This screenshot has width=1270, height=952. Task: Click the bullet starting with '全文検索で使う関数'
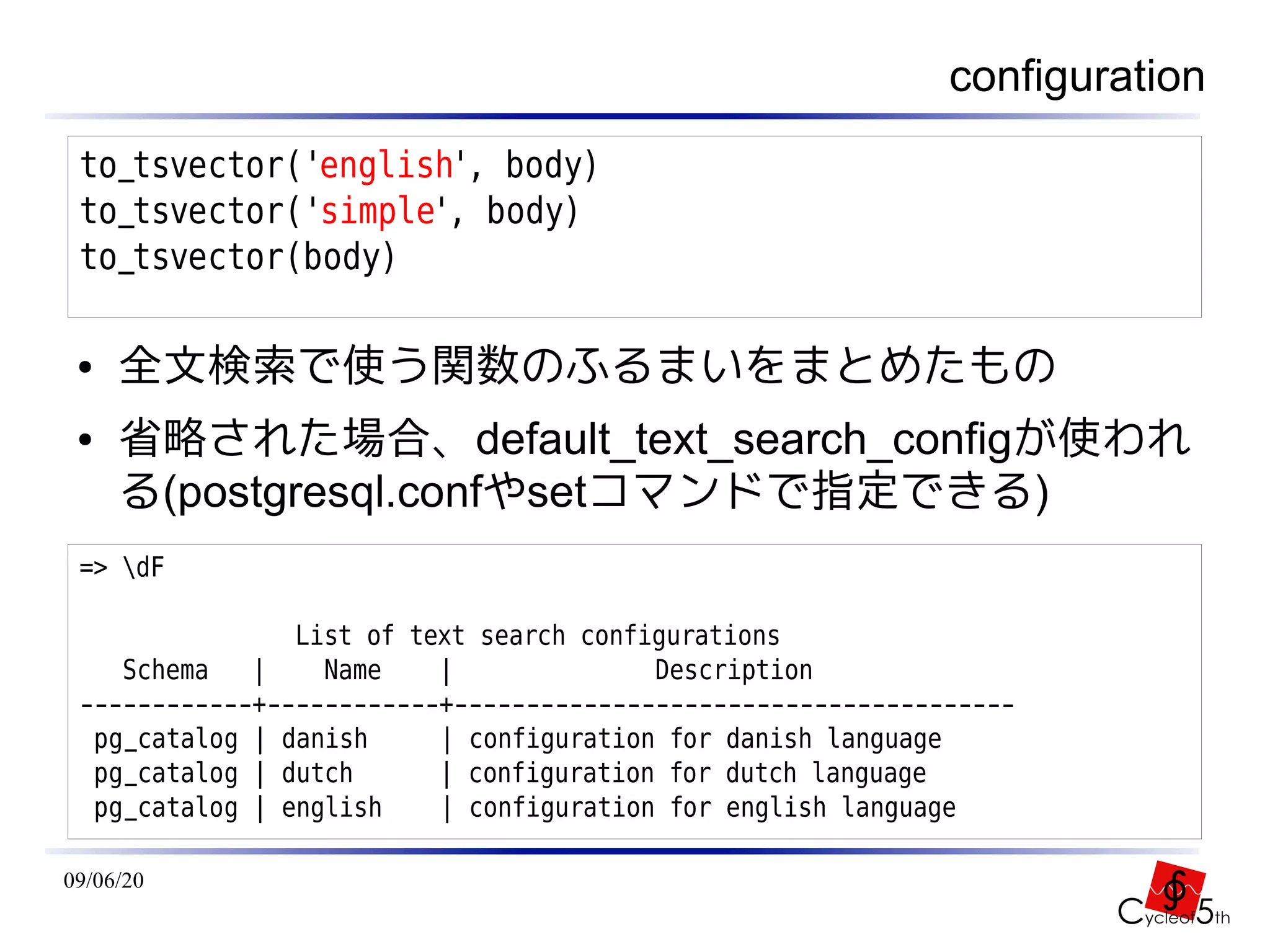(x=587, y=366)
